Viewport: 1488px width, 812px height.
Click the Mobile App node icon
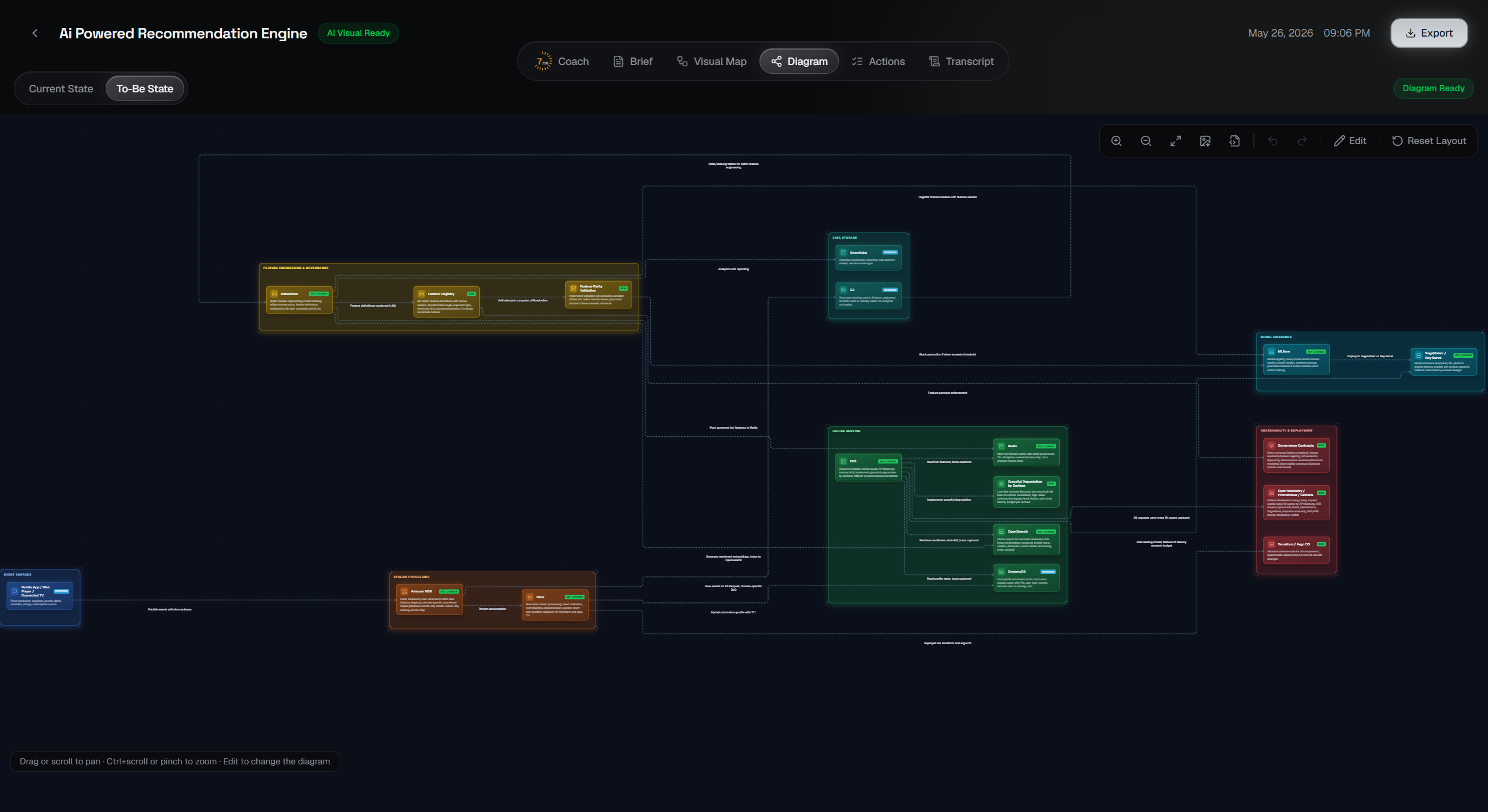tap(15, 591)
